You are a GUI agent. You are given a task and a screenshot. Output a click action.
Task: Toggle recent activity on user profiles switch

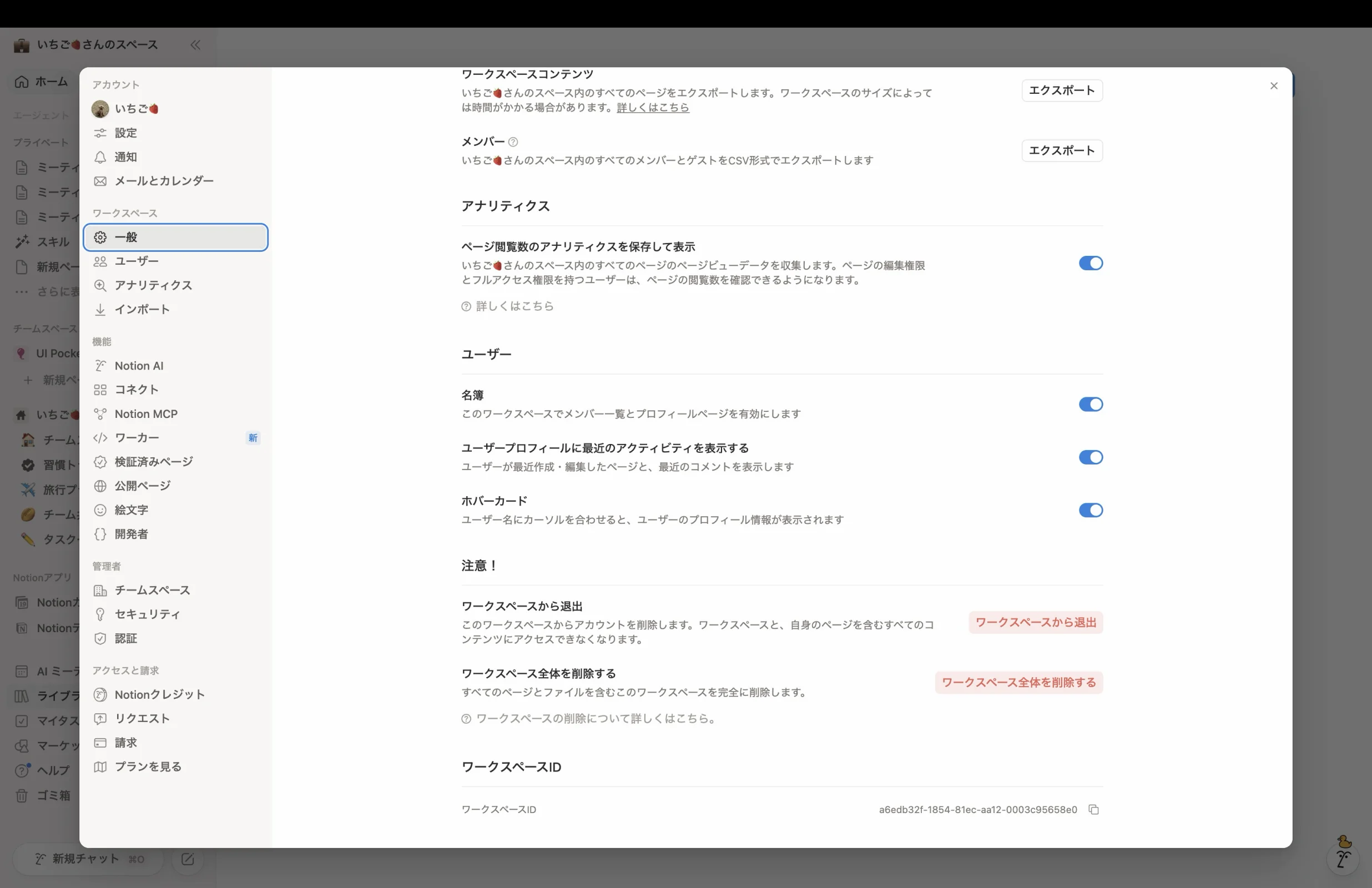click(1090, 457)
